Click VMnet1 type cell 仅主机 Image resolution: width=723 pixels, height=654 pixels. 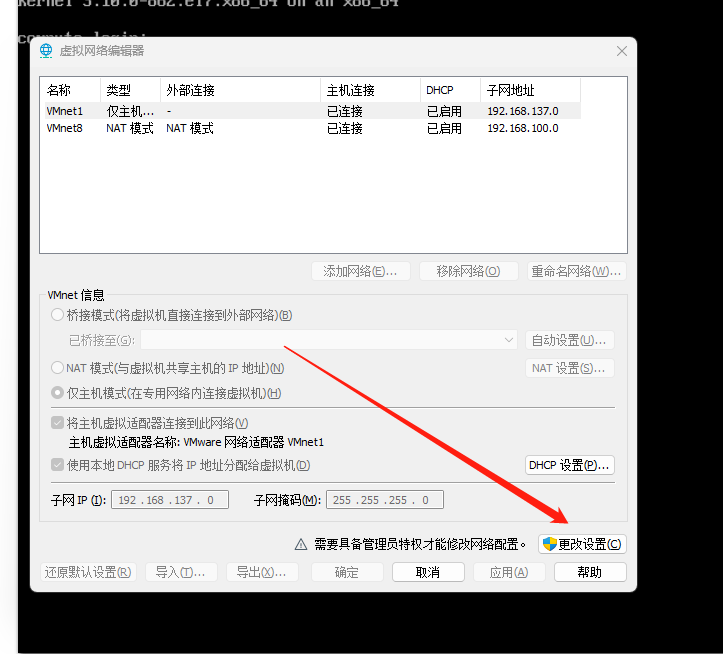coord(130,111)
